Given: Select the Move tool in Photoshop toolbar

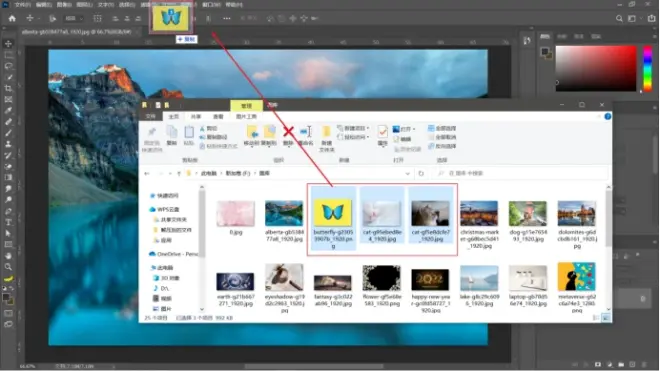Looking at the screenshot, I should 8,44.
